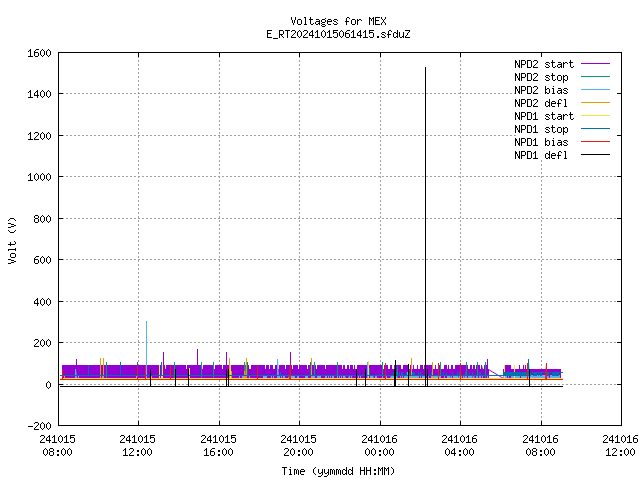Click the 1400 y-axis tick label
The width and height of the screenshot is (640, 480).
coord(39,94)
